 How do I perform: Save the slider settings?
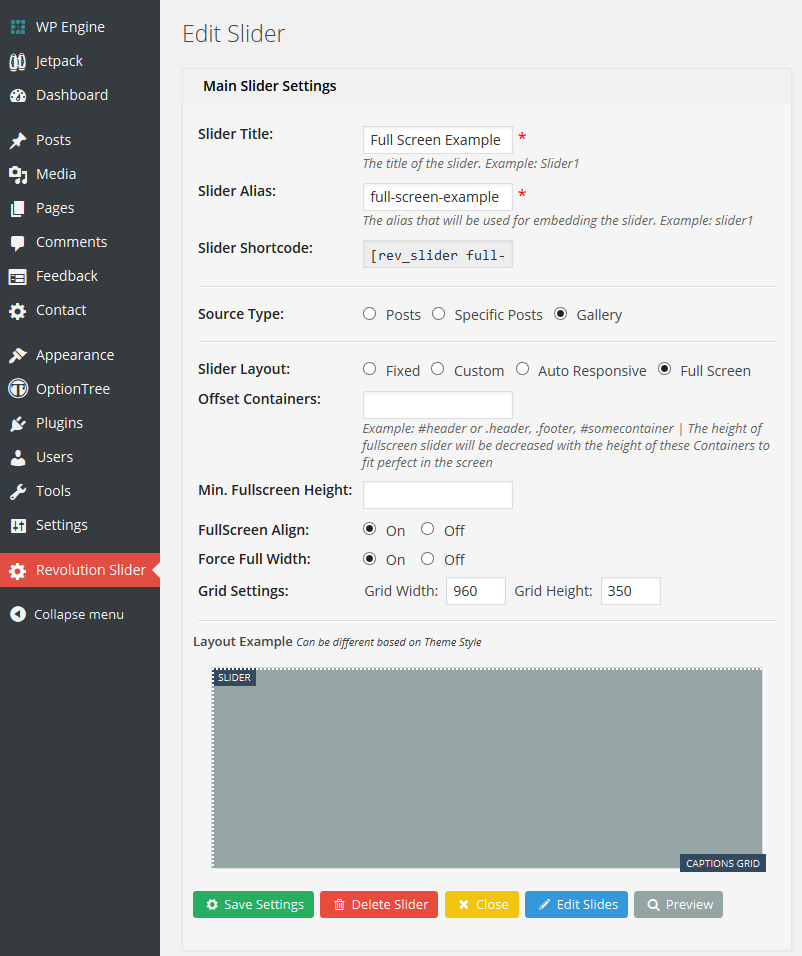pos(253,904)
